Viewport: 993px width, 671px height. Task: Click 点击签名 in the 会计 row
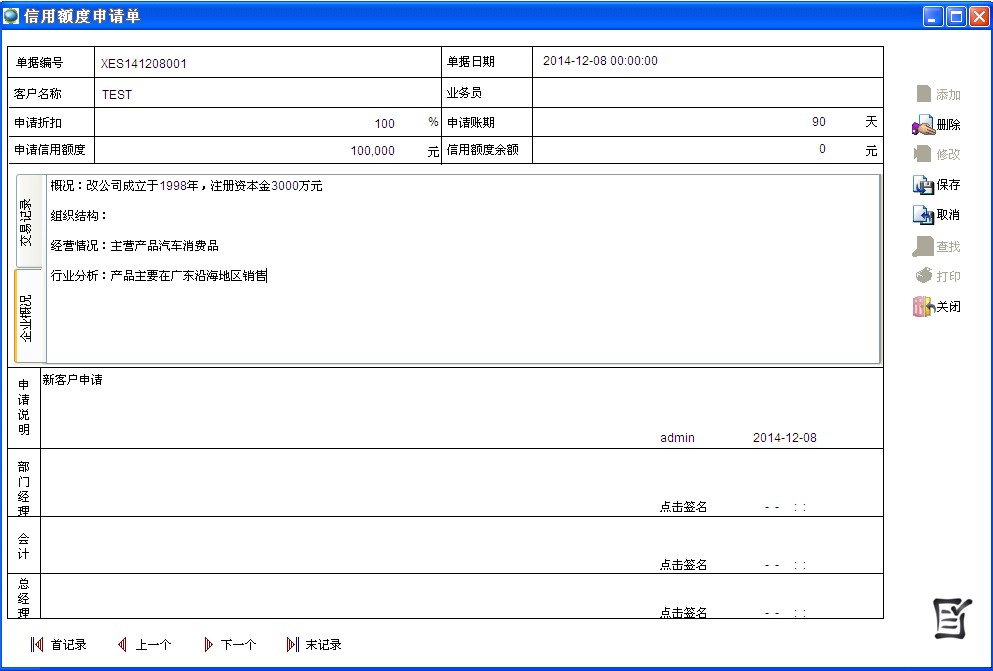683,565
